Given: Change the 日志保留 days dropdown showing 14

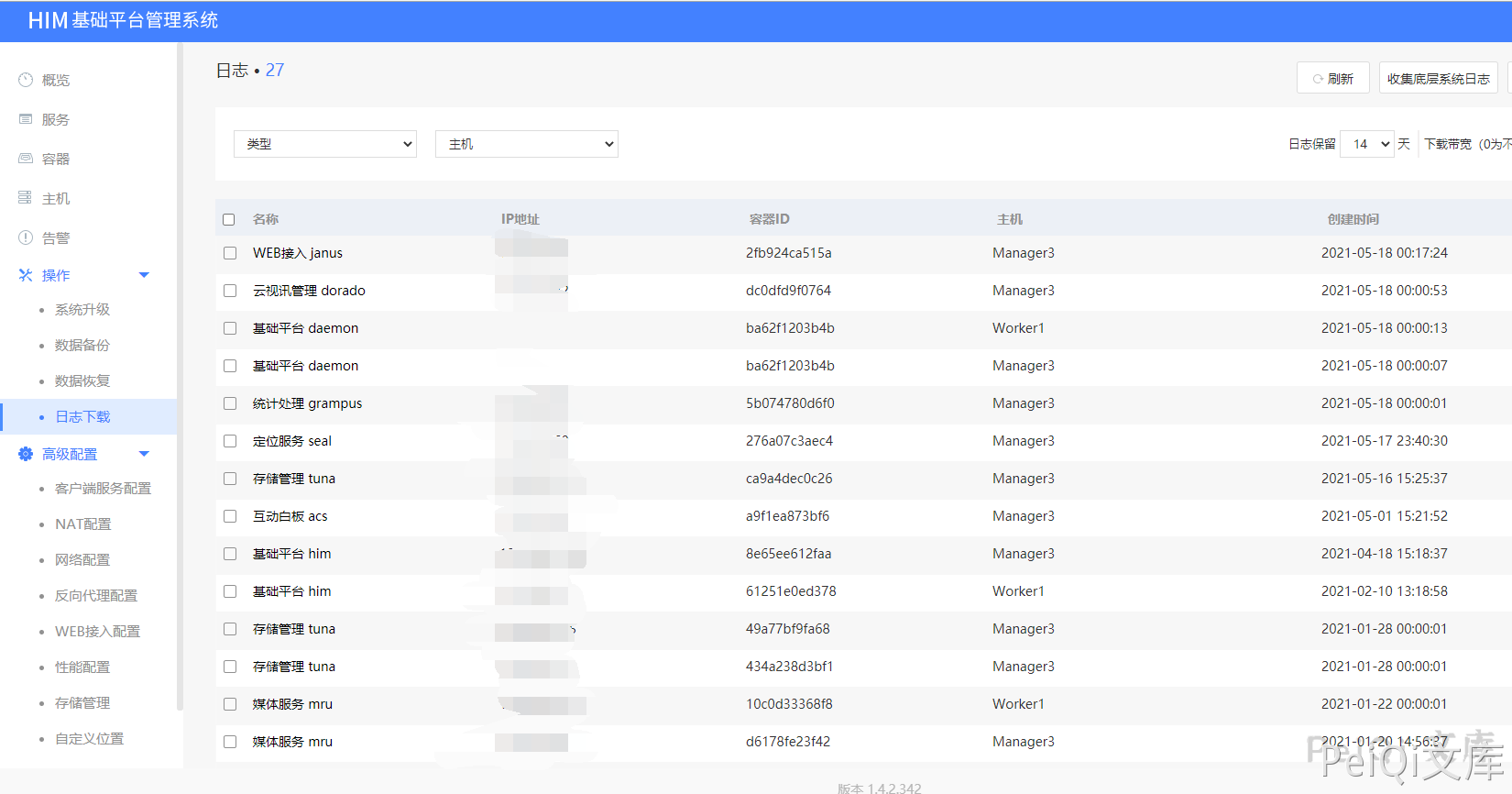Looking at the screenshot, I should (x=1367, y=144).
